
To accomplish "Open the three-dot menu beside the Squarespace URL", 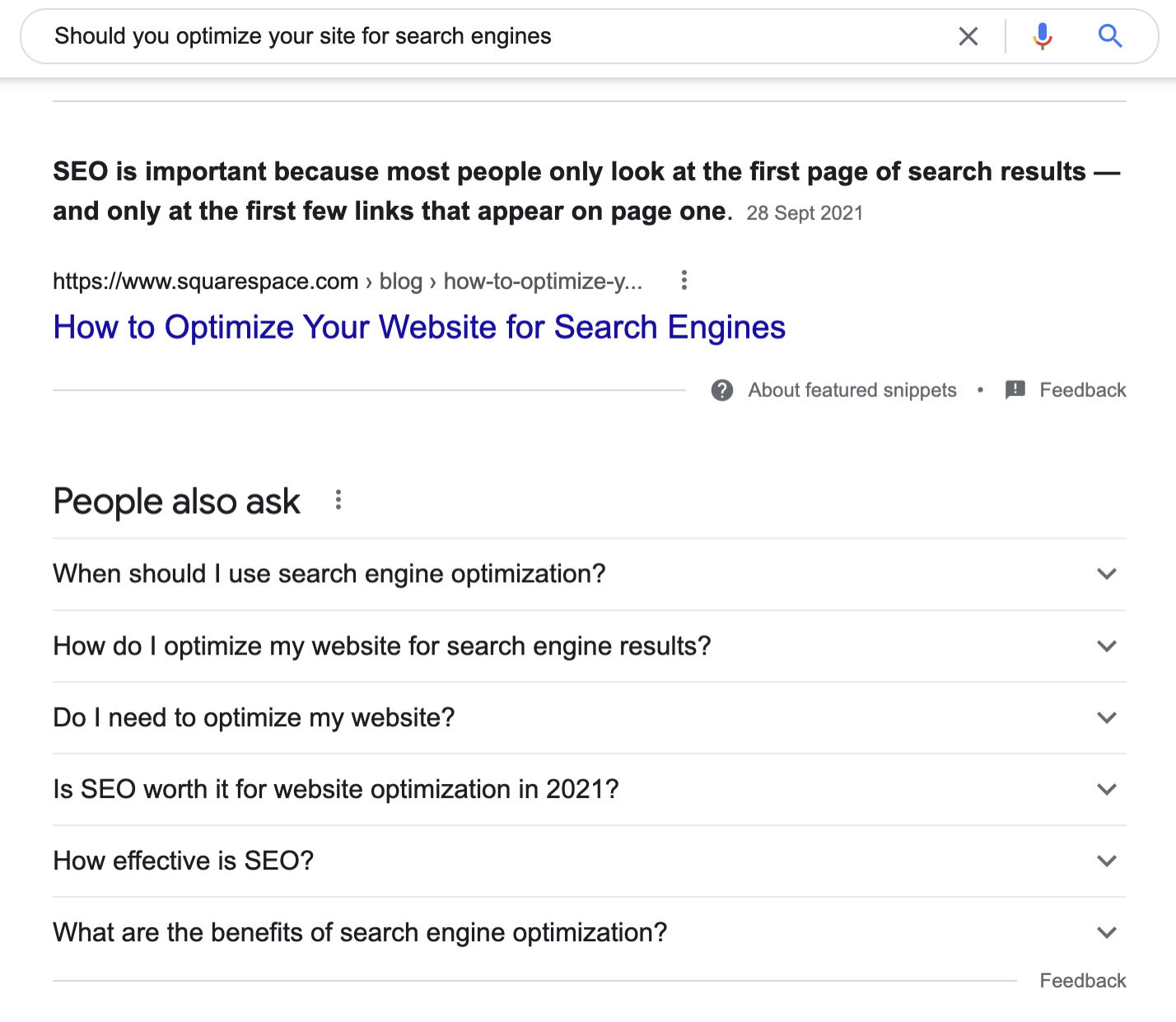I will click(684, 281).
